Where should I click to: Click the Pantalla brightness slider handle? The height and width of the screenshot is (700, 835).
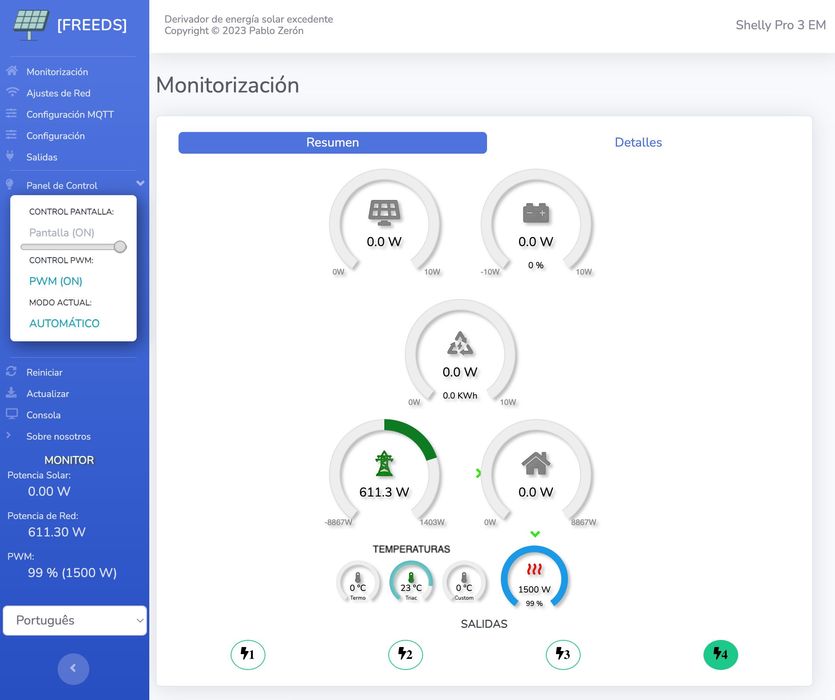(120, 246)
